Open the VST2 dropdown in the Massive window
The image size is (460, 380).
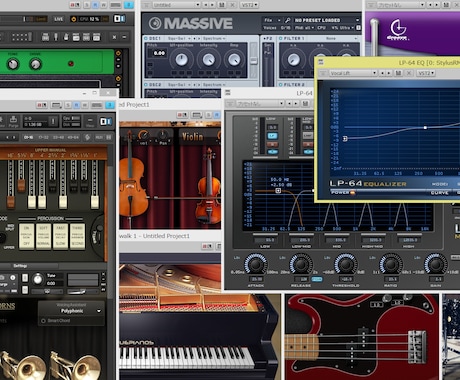pos(249,5)
